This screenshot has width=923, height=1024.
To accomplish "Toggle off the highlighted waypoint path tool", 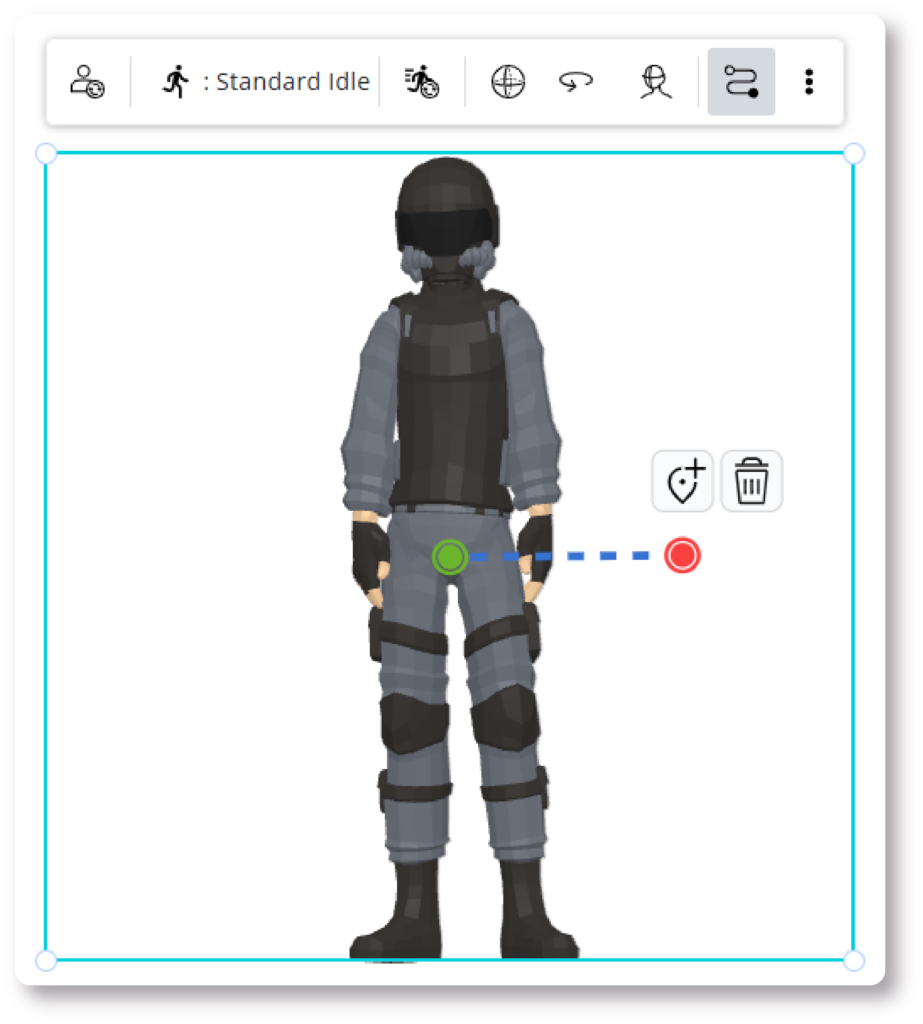I will pos(739,81).
